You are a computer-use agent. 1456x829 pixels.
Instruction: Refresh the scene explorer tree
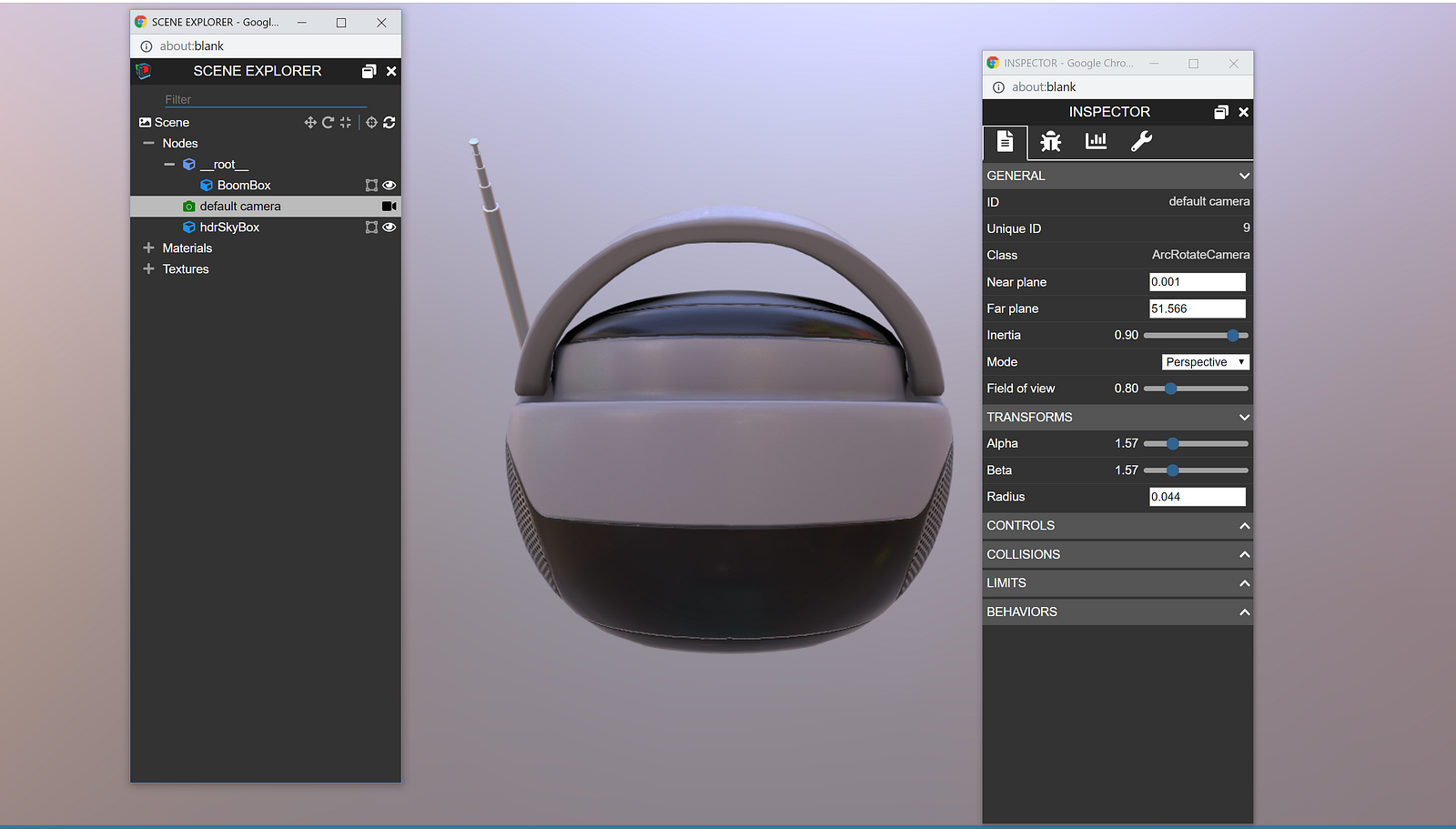(x=389, y=122)
